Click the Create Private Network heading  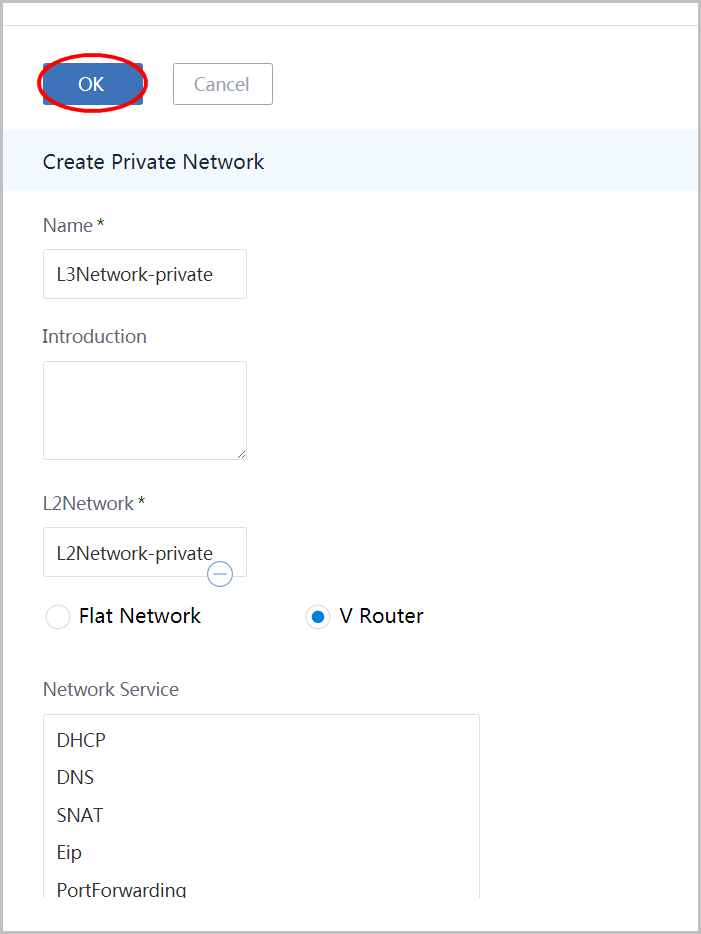(x=154, y=161)
